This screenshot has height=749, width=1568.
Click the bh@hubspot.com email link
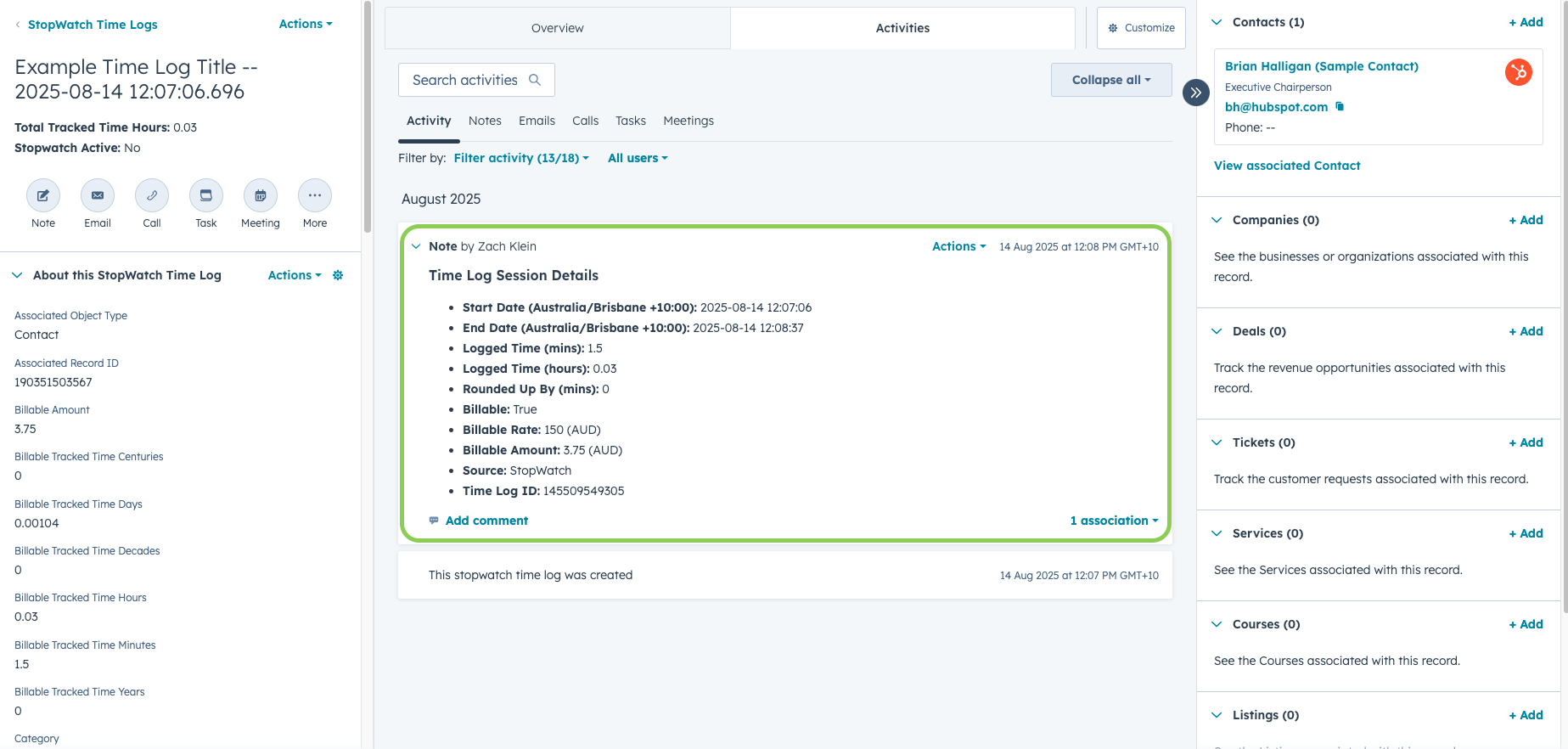click(x=1276, y=107)
